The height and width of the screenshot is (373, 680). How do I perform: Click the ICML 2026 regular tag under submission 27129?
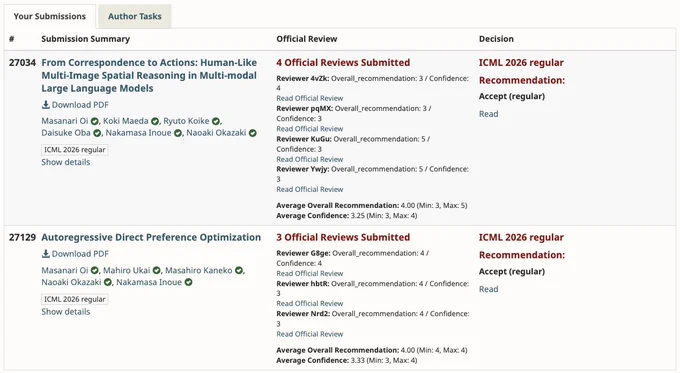(x=75, y=299)
